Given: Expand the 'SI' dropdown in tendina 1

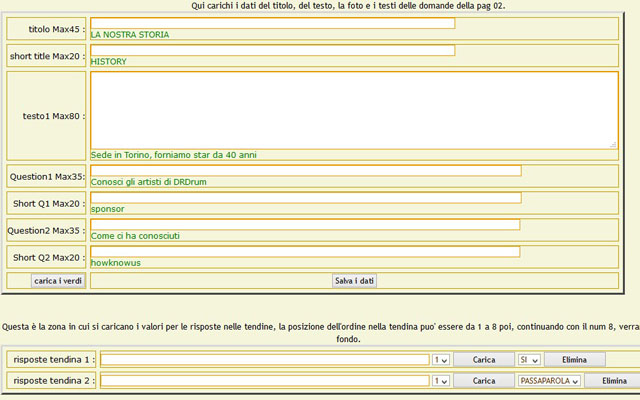Looking at the screenshot, I should [x=529, y=359].
